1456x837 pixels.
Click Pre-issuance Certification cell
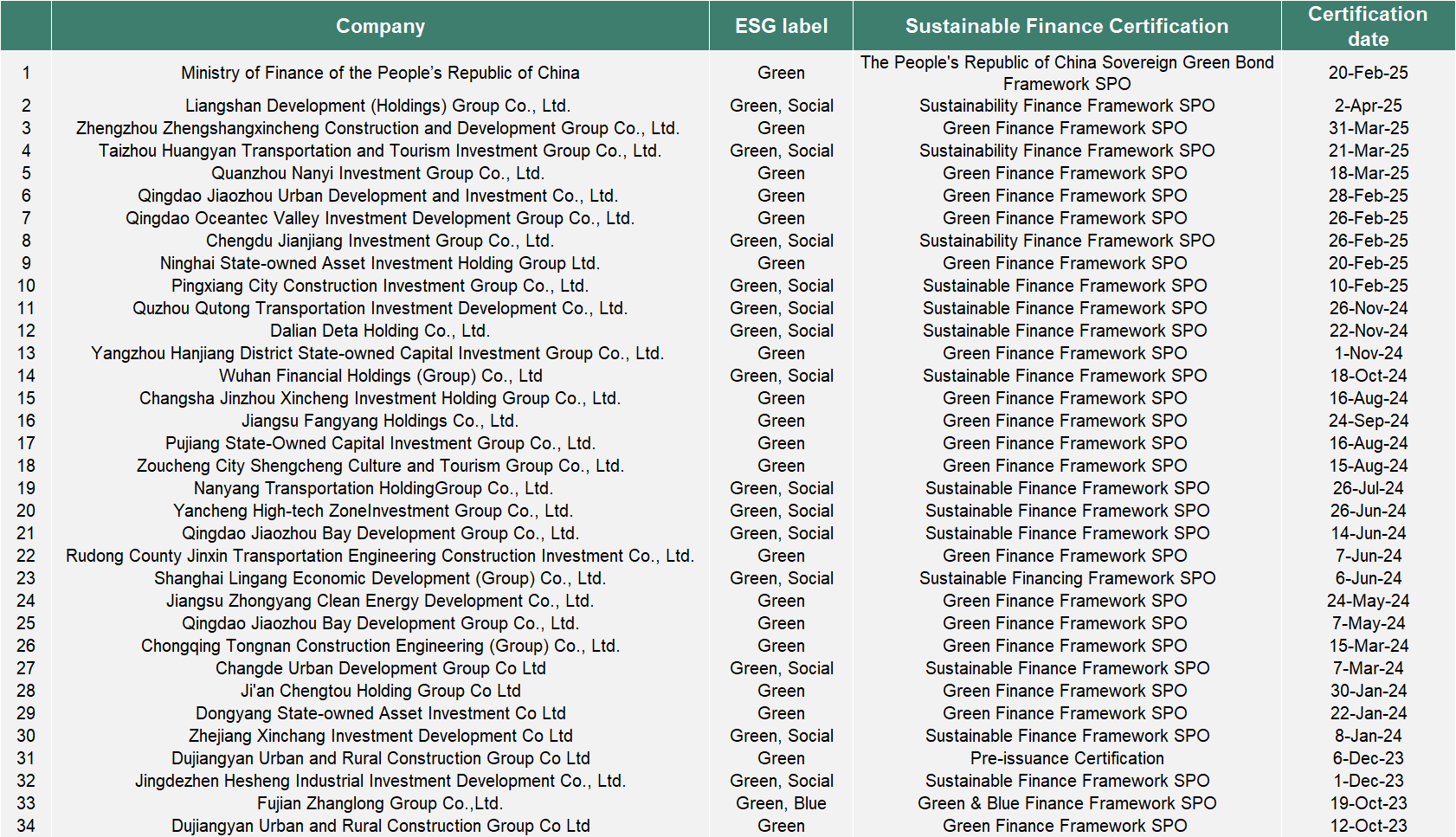(x=1066, y=758)
